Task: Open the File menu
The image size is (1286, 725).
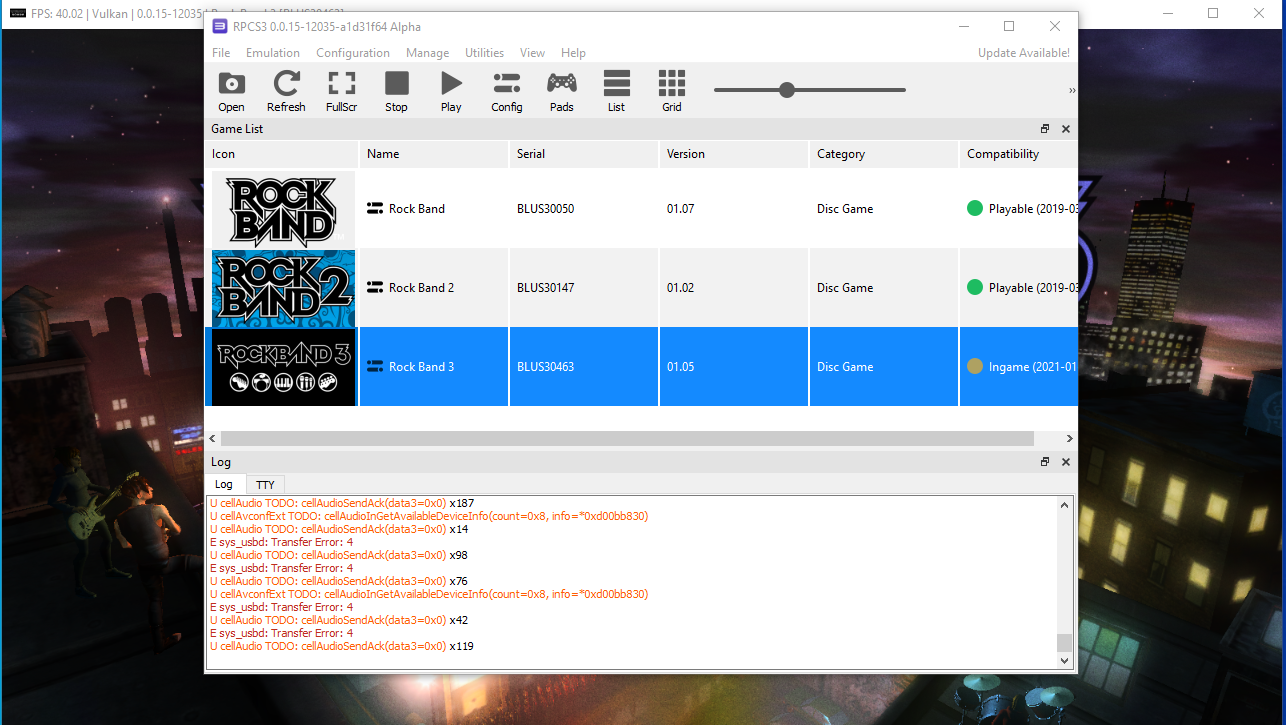Action: coord(221,53)
